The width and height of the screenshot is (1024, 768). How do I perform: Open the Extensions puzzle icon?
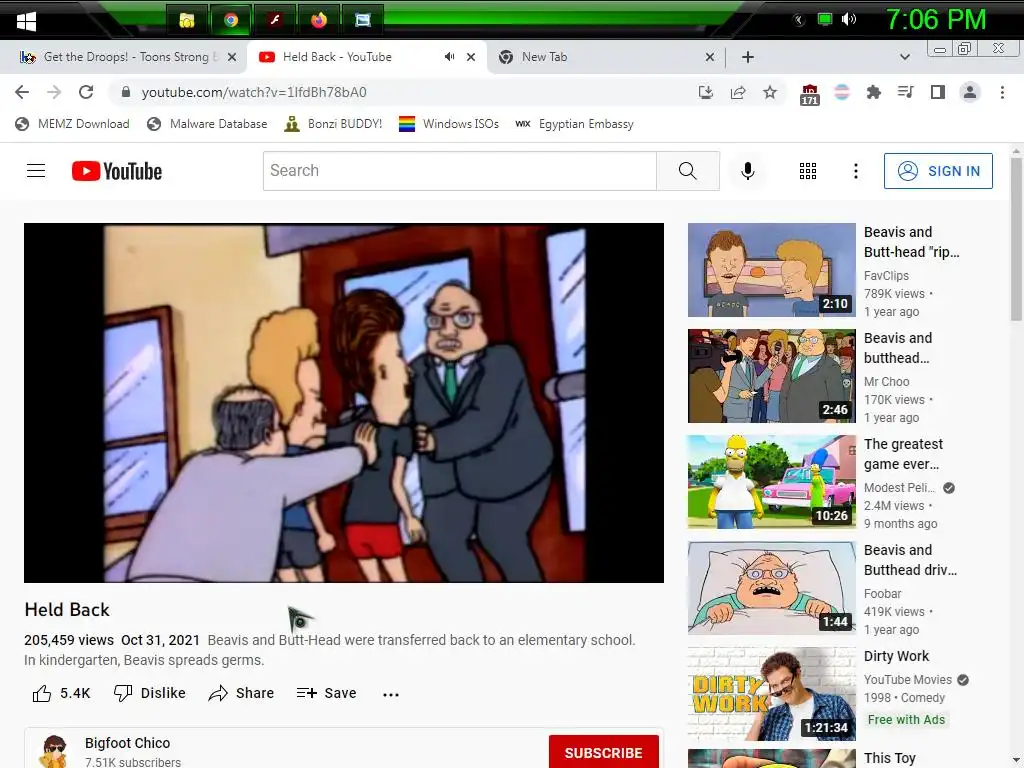click(x=873, y=92)
